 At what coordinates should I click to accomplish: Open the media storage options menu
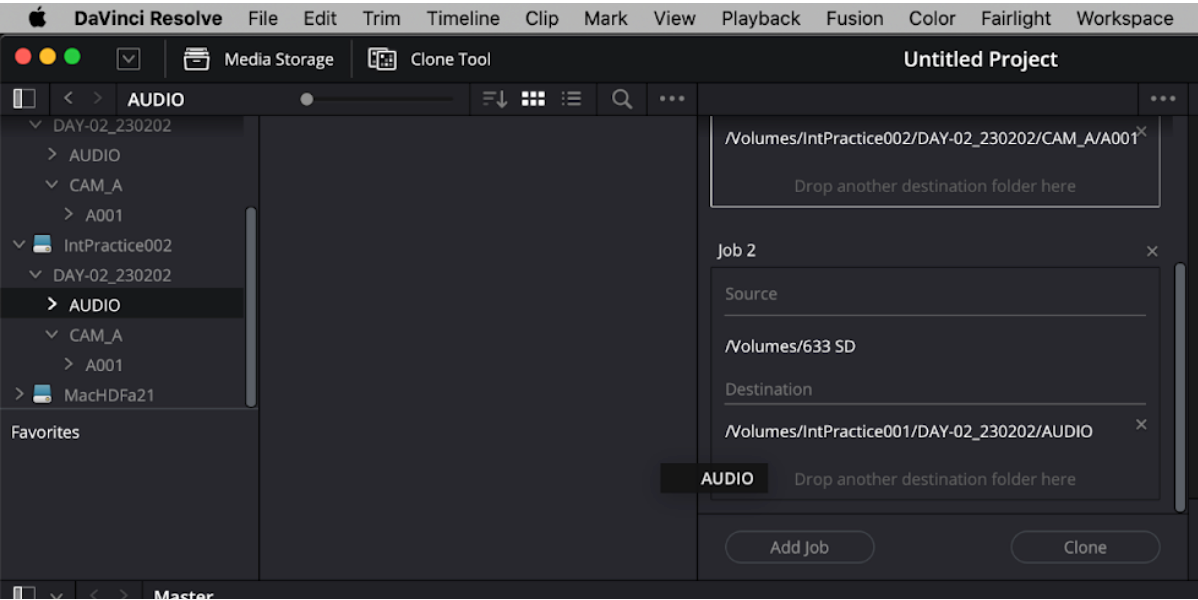[x=671, y=98]
